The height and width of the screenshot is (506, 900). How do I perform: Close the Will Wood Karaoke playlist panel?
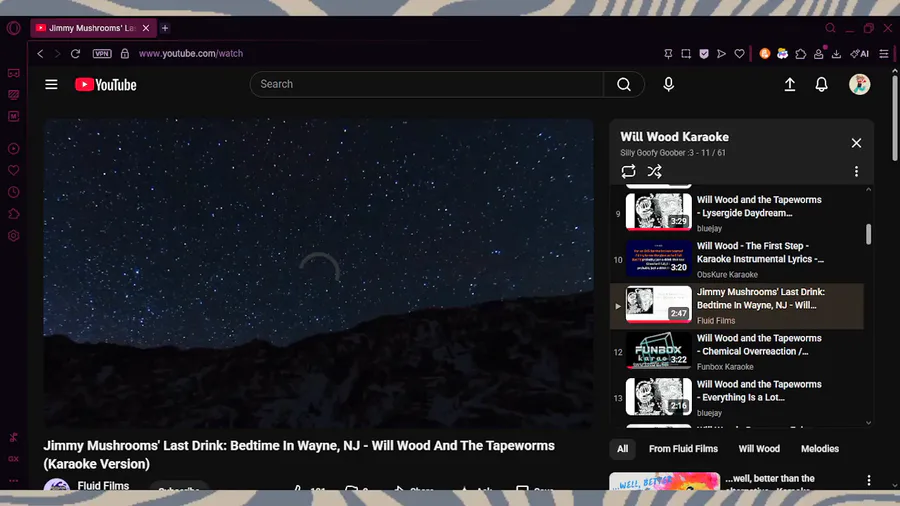(x=856, y=143)
